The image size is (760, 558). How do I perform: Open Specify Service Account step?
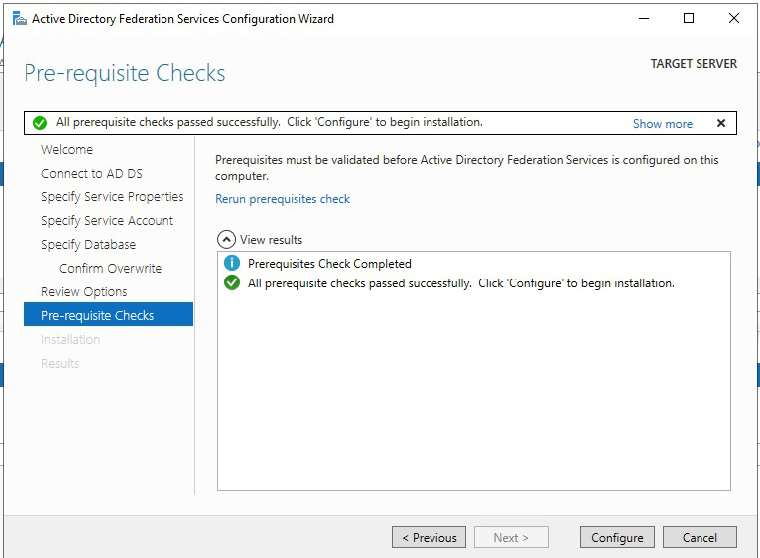tap(107, 221)
